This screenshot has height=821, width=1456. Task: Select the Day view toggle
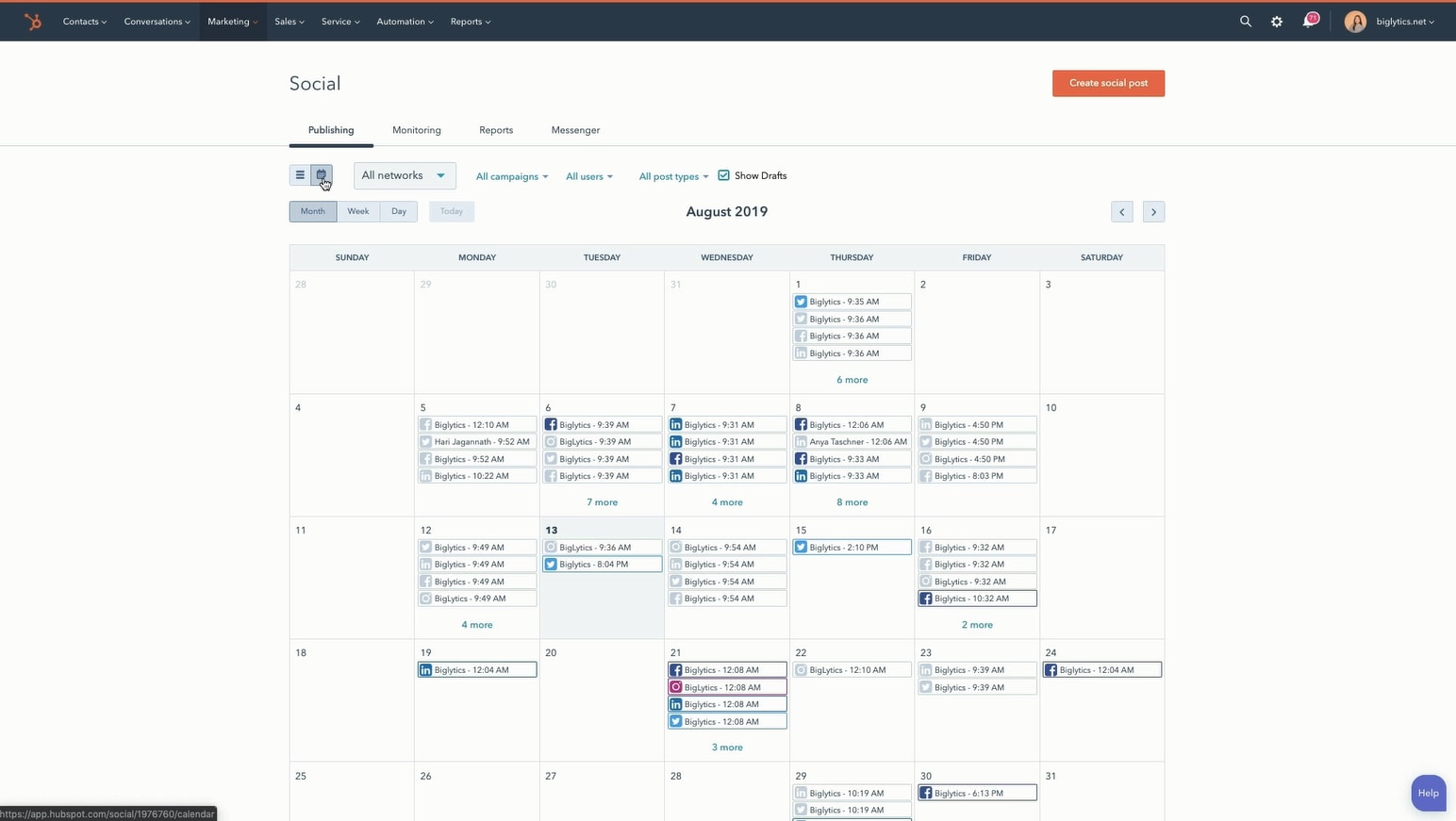coord(399,211)
